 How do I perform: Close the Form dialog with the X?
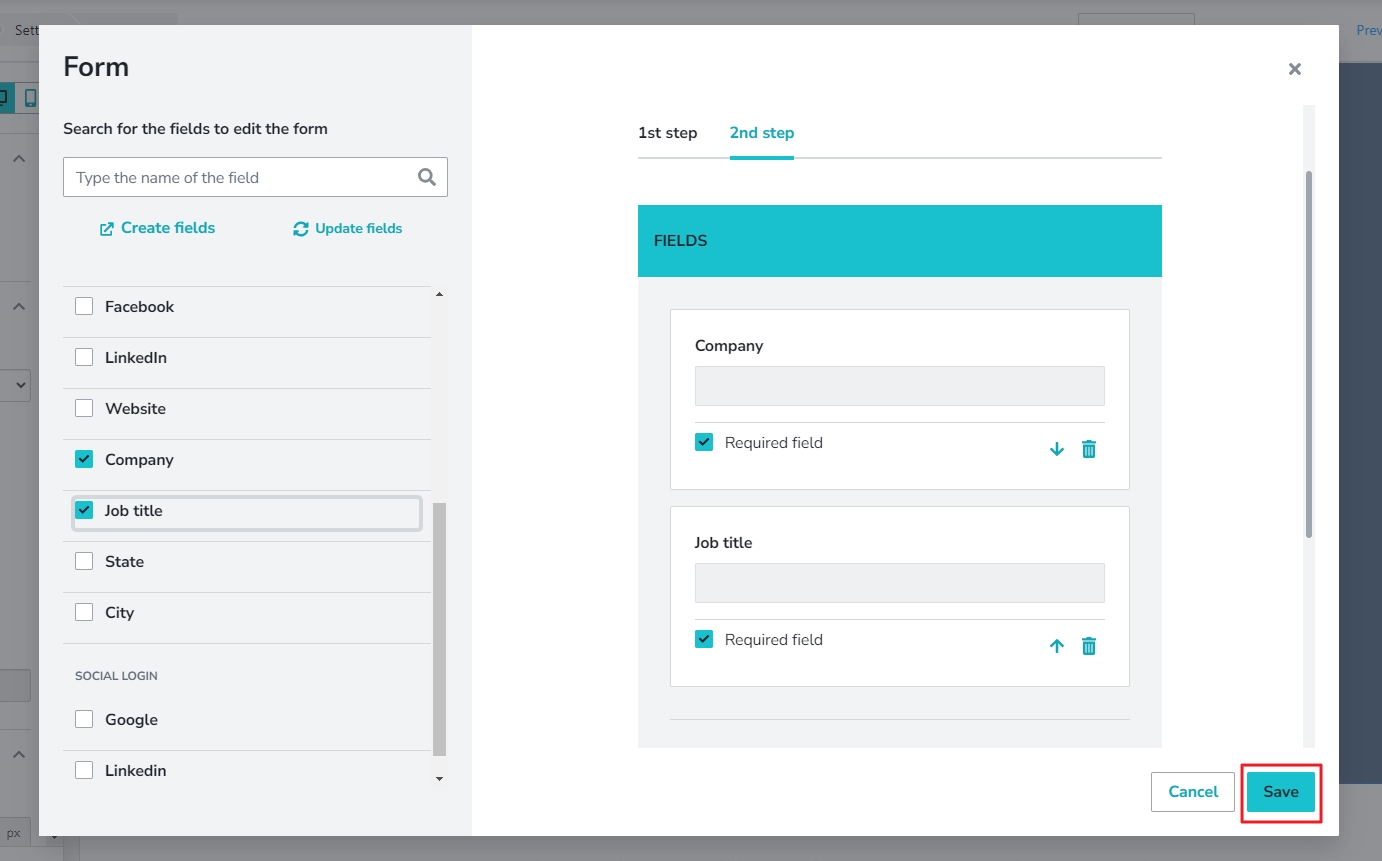[1295, 68]
